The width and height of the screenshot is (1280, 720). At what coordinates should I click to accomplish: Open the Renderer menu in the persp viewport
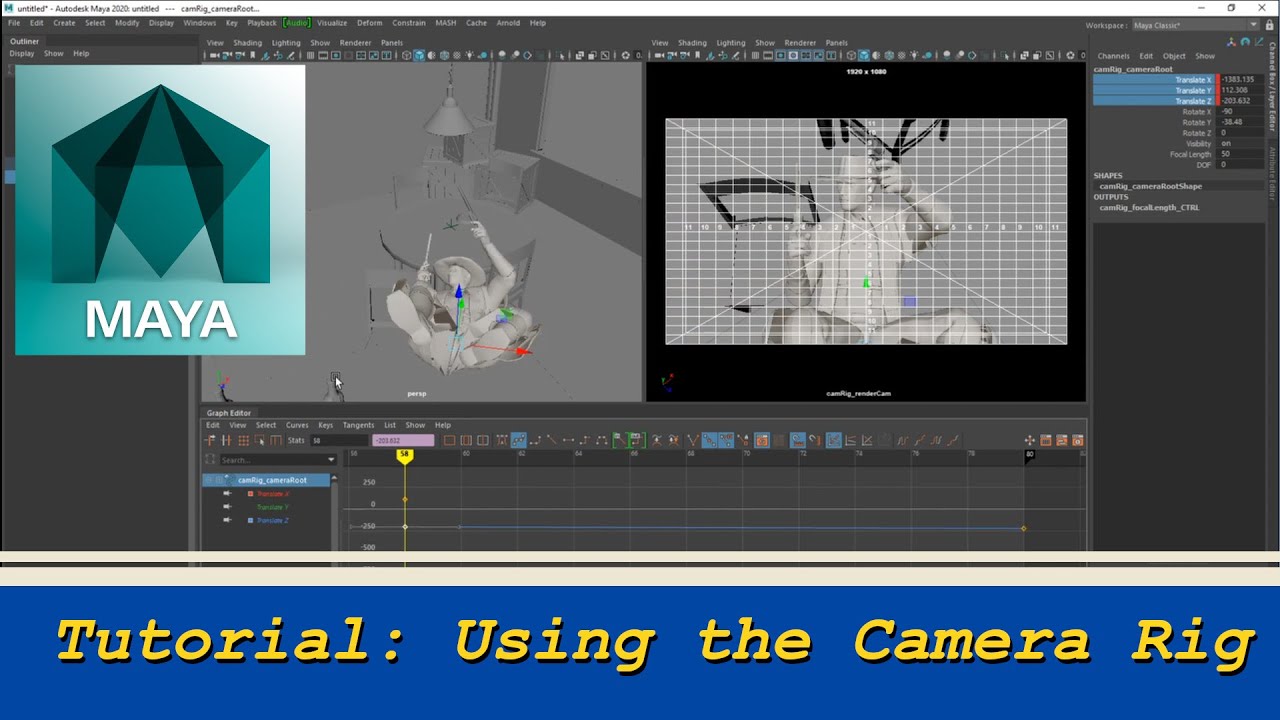[x=355, y=43]
